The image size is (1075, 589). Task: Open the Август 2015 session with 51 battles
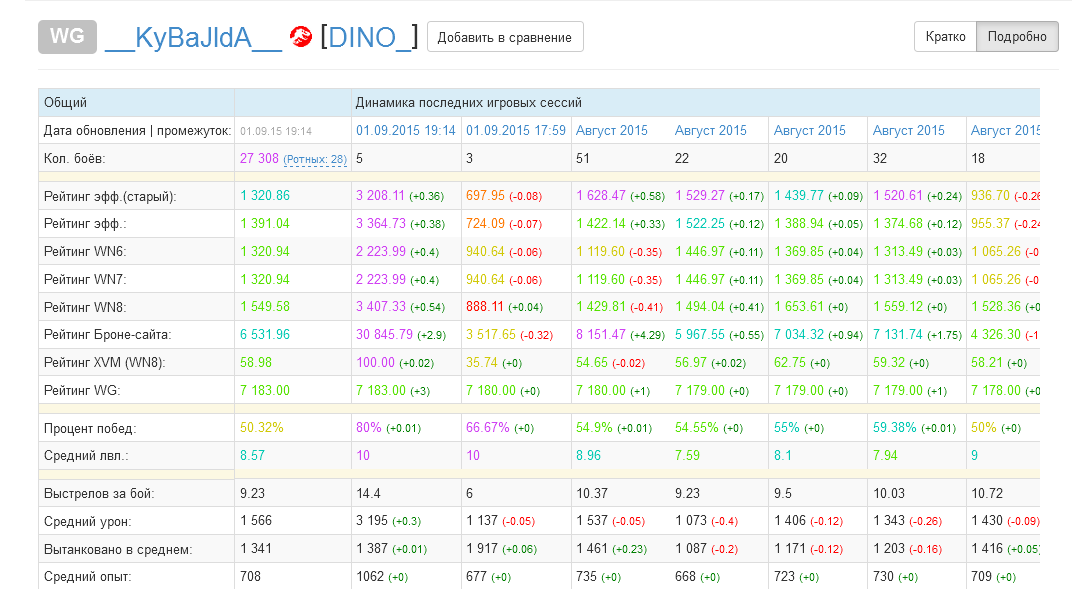coord(612,130)
